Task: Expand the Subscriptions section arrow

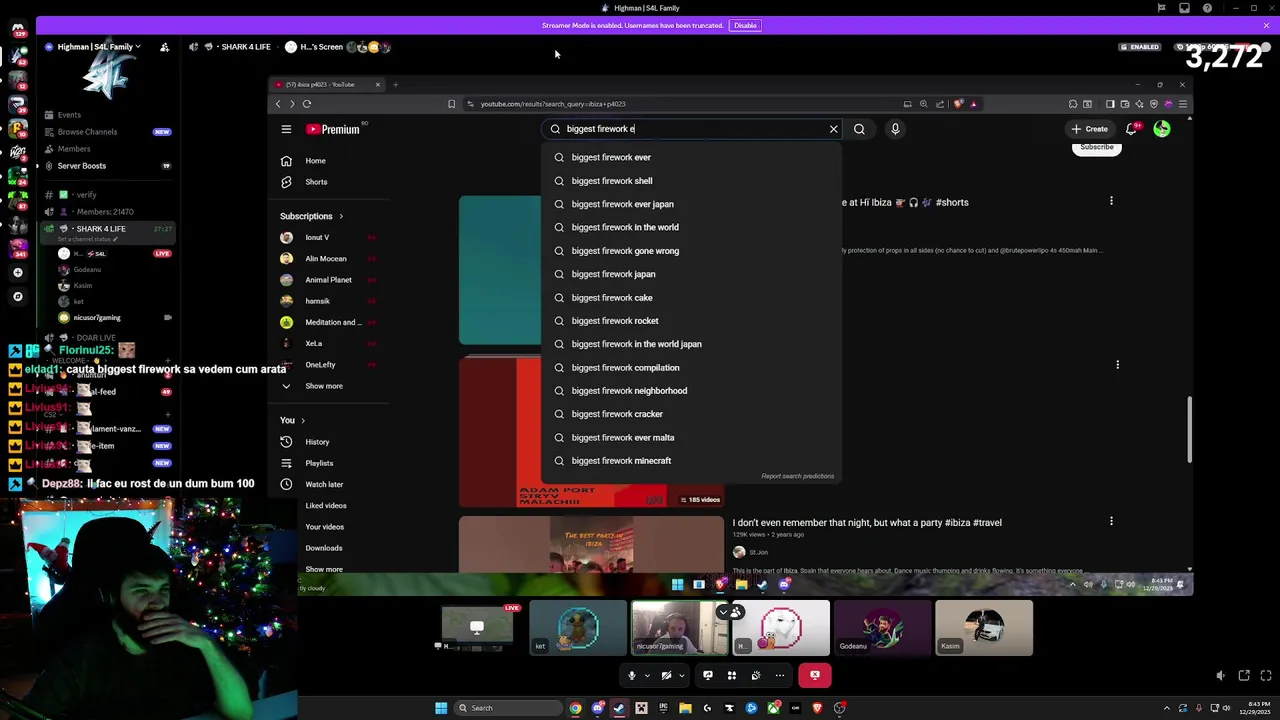Action: [x=341, y=216]
